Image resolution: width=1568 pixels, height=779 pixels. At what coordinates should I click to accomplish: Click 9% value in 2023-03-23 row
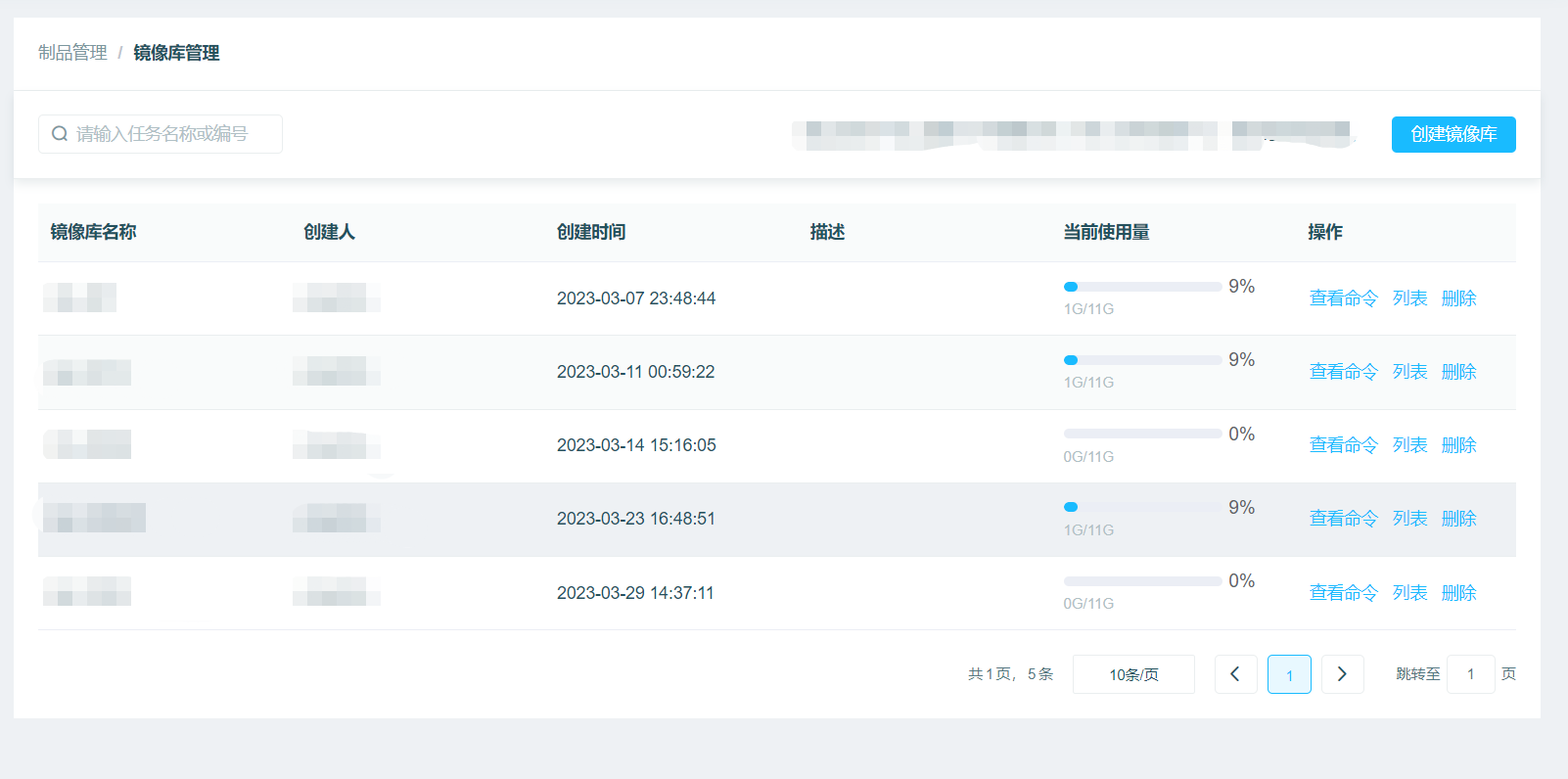pos(1242,507)
